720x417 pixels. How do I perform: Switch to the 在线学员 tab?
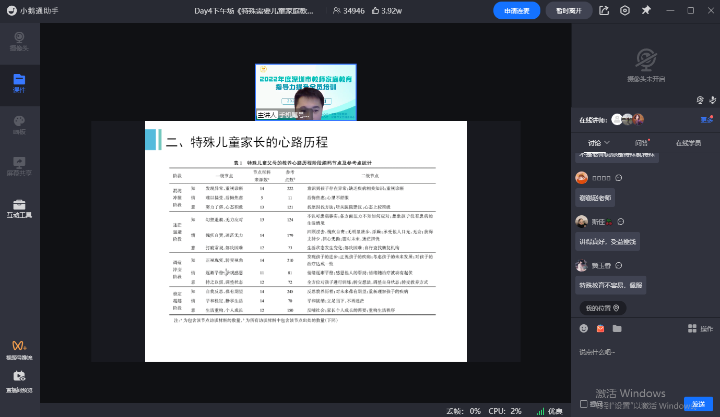689,143
